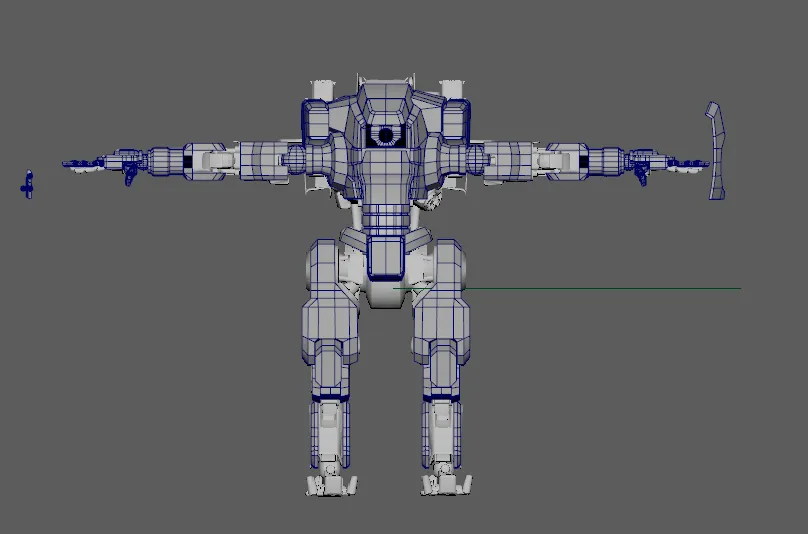Select the robot's abdomen torso block
The width and height of the screenshot is (808, 534).
pos(385,205)
